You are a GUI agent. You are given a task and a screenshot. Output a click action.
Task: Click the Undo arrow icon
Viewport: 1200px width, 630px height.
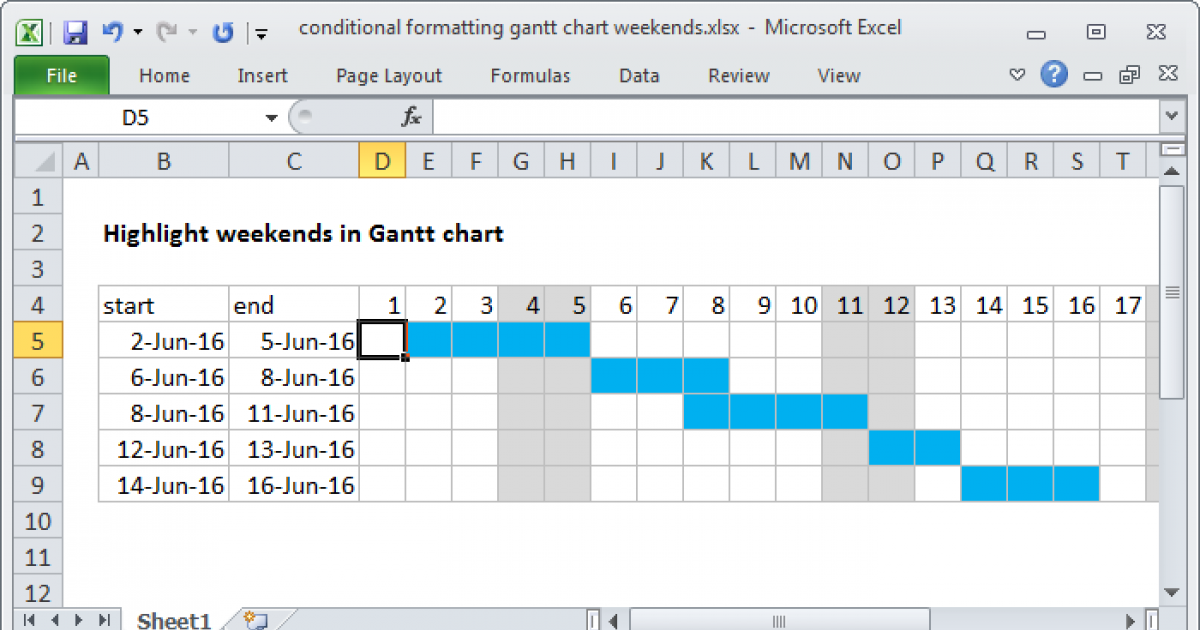point(112,33)
